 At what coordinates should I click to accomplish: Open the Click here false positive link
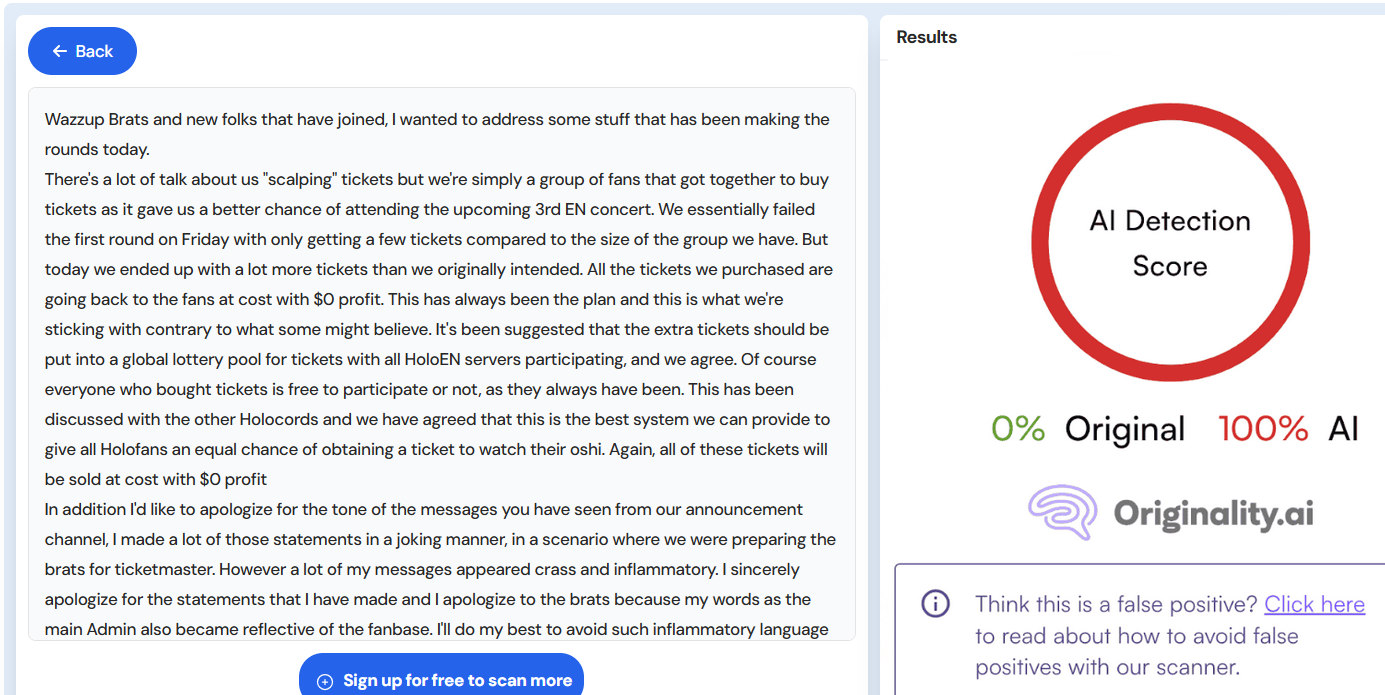(1314, 604)
